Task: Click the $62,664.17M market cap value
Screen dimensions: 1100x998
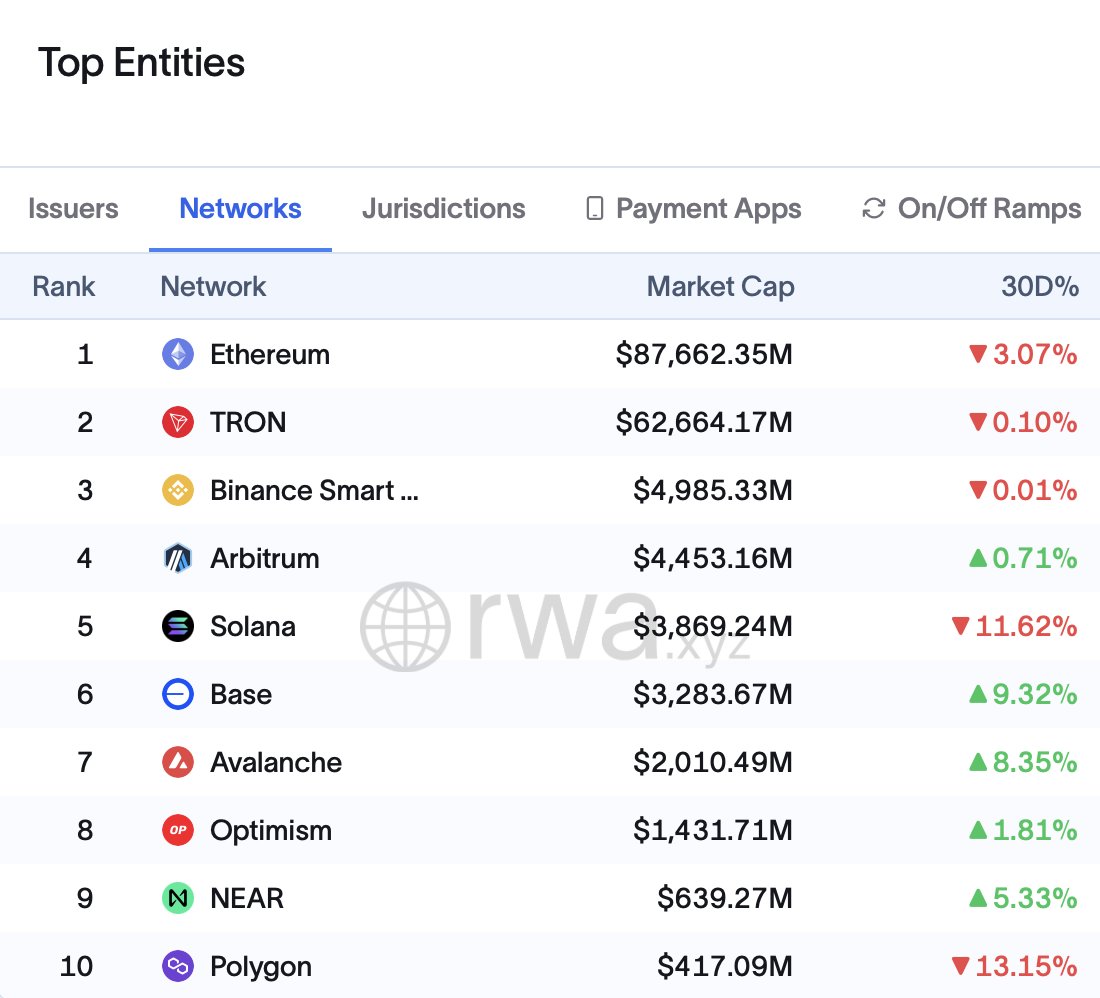Action: click(704, 422)
